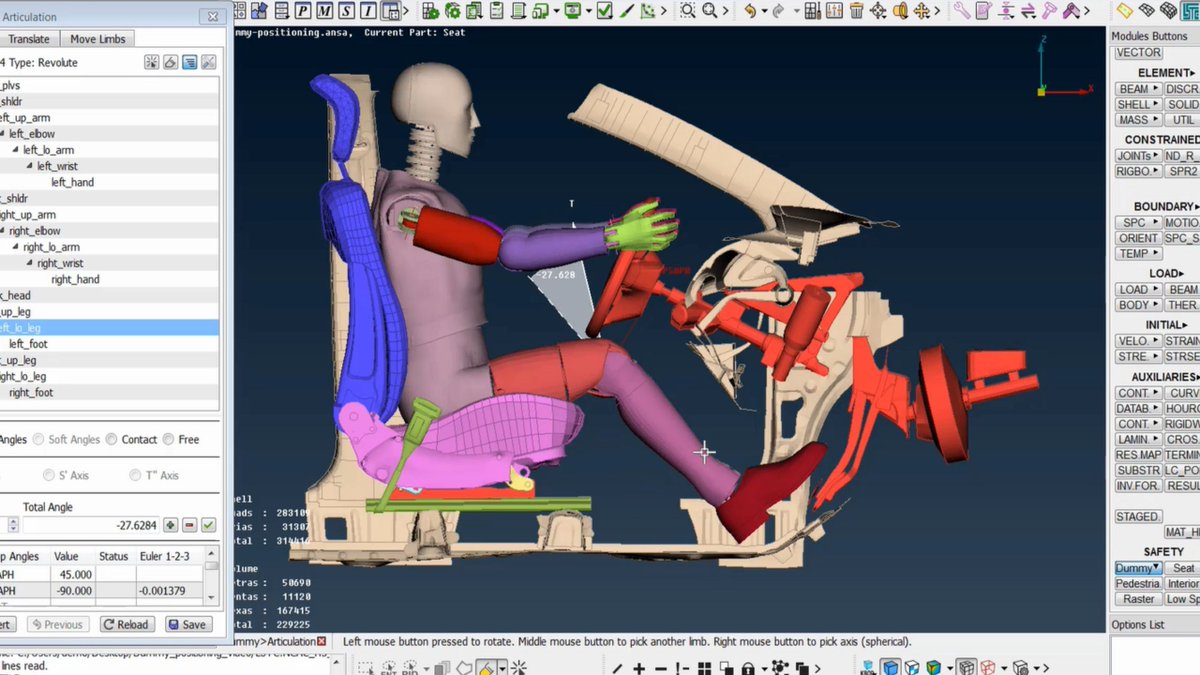
Task: Collapse the left_lo_arm tree node
Action: [16, 150]
